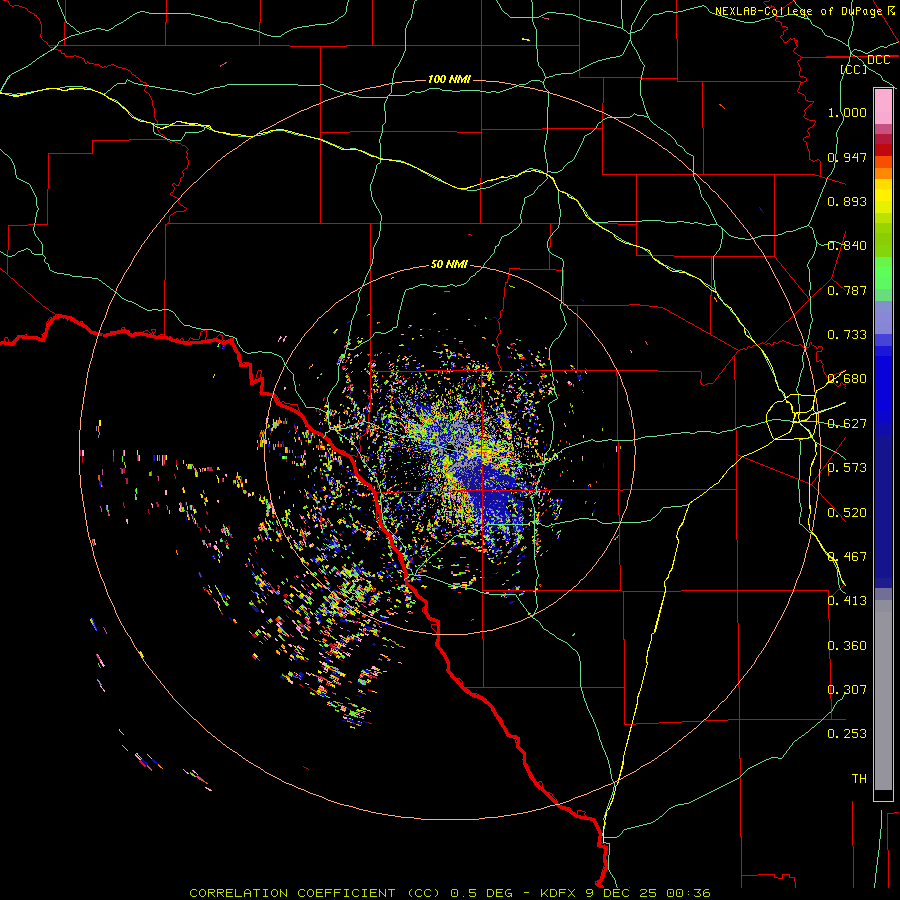The image size is (900, 900).
Task: Select the 1.000 legend value
Action: (847, 112)
